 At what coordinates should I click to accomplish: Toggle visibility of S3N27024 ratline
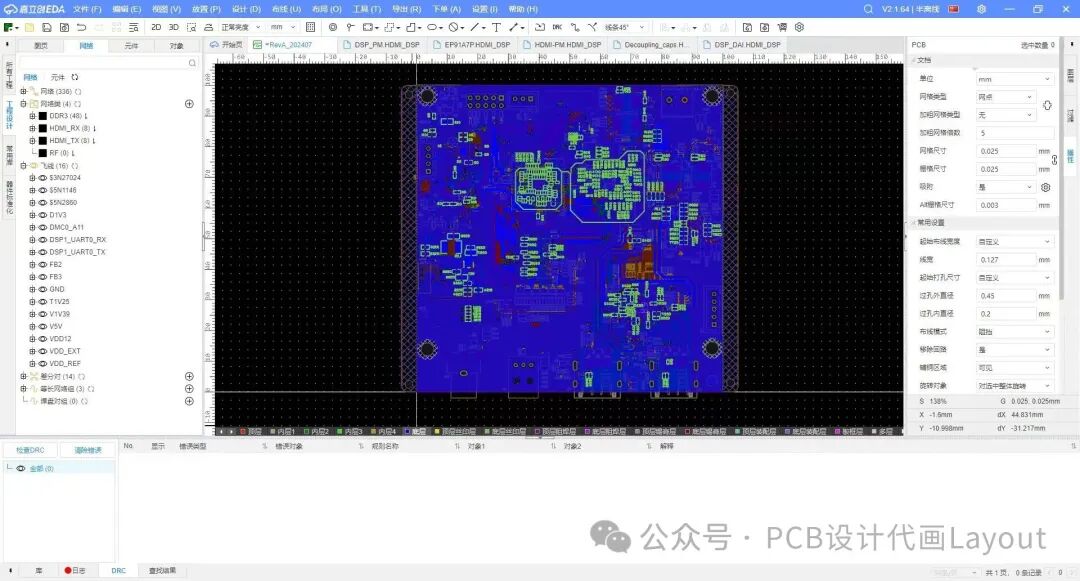tap(43, 178)
